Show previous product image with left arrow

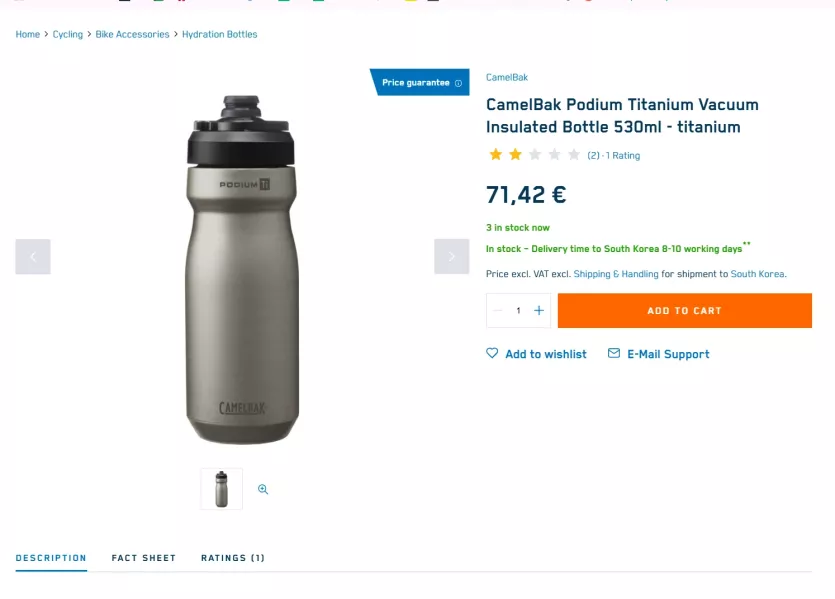click(33, 257)
